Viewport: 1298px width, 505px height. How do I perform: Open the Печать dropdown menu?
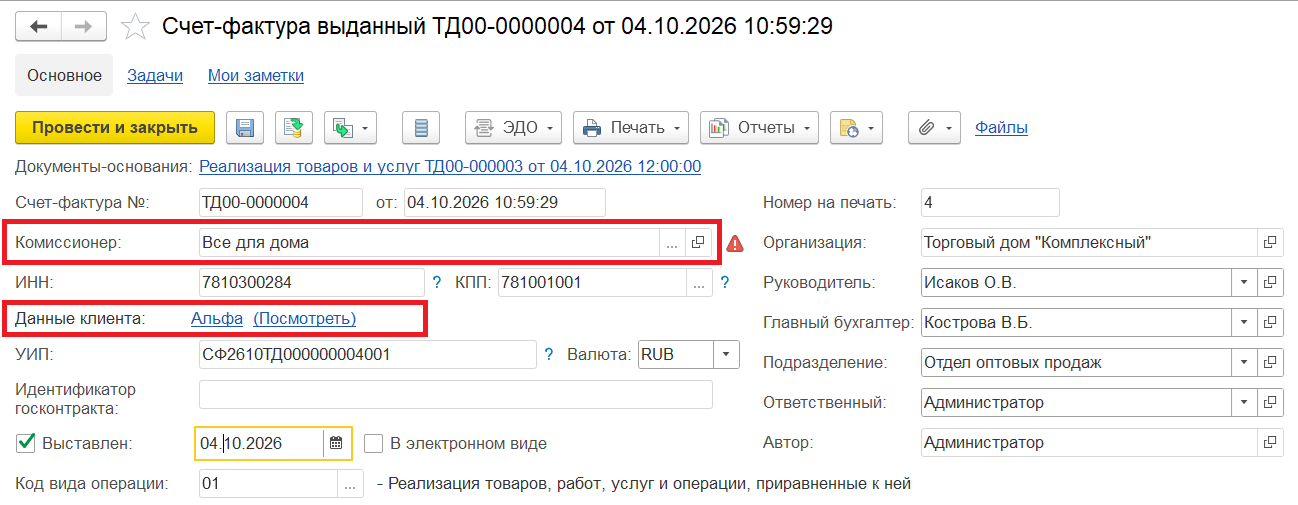pyautogui.click(x=630, y=127)
